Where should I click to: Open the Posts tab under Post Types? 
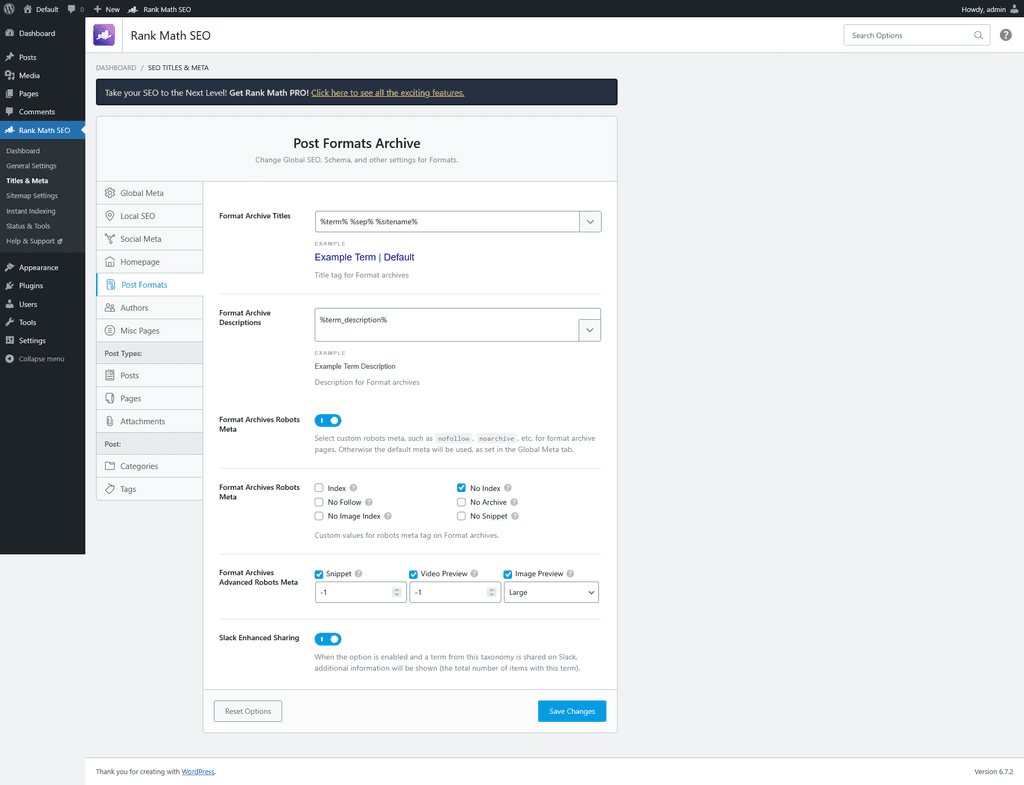point(150,376)
